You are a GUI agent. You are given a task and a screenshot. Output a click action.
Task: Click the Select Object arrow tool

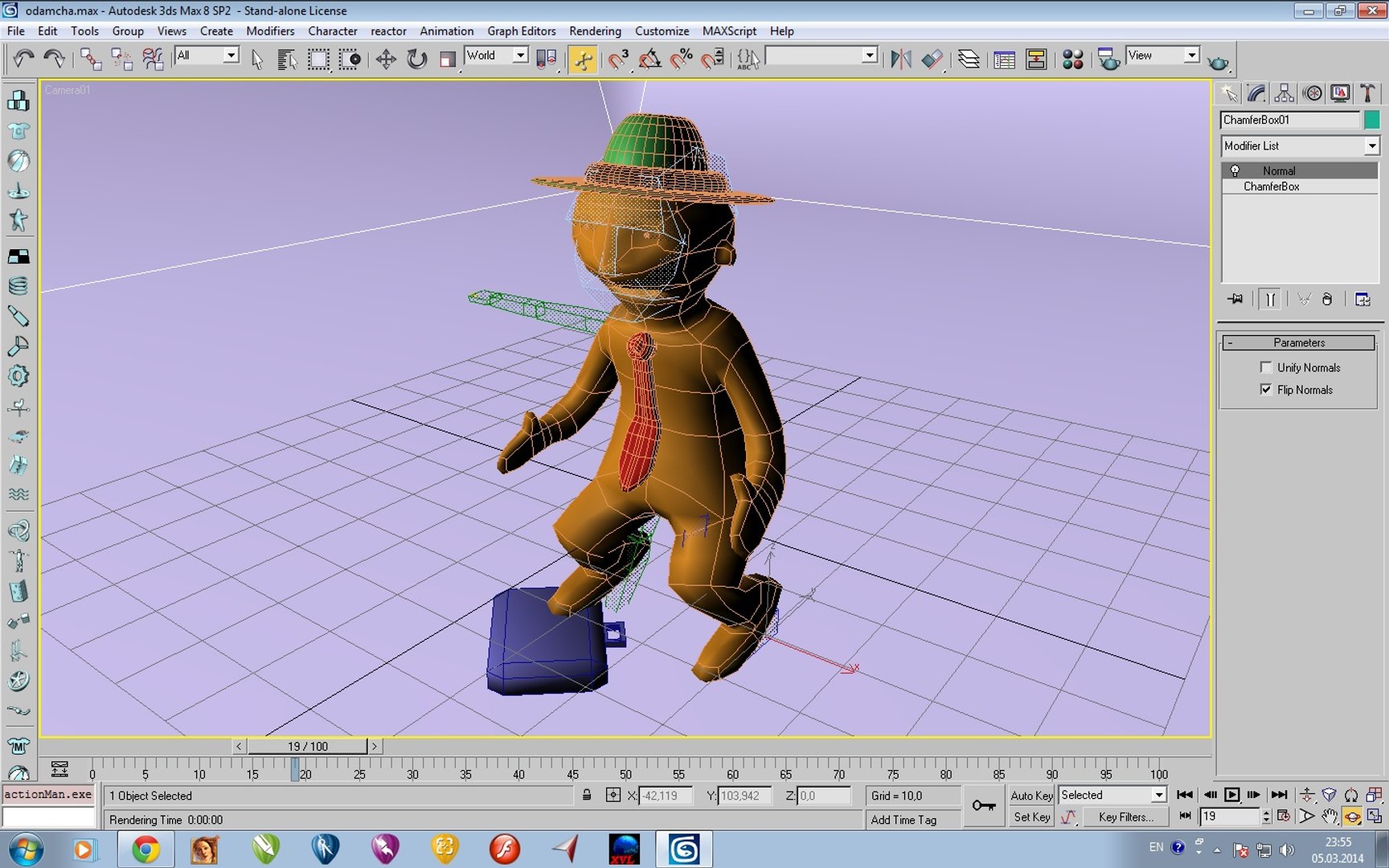click(257, 59)
